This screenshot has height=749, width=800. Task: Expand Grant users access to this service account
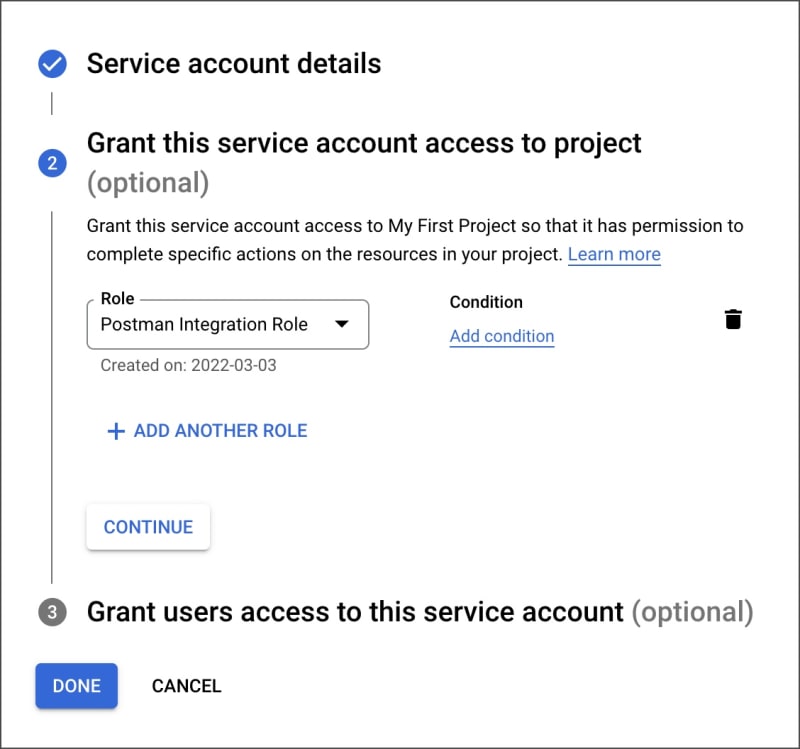[355, 611]
